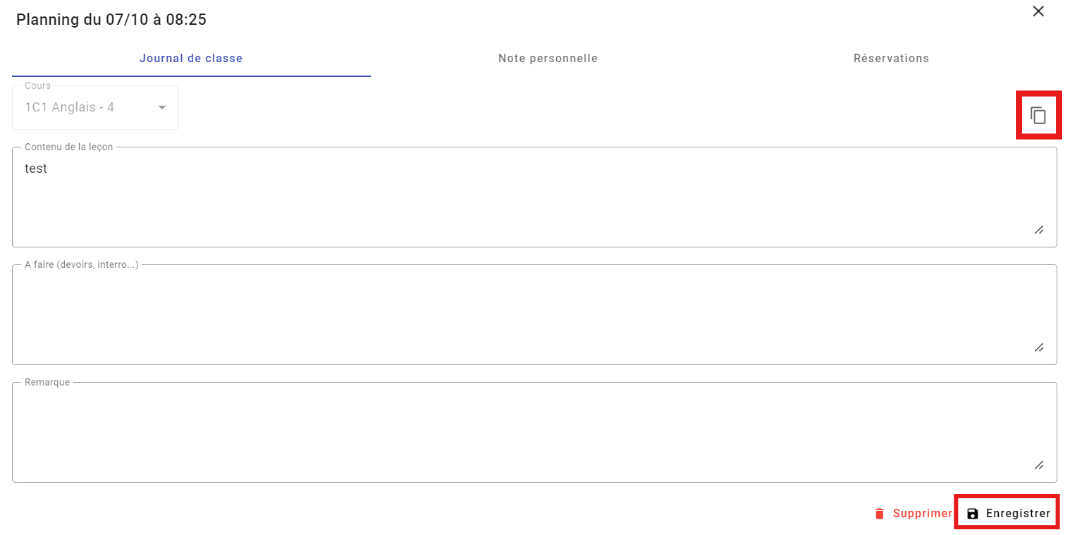Go to the Réservations tab
Viewport: 1077px width, 535px height.
891,59
